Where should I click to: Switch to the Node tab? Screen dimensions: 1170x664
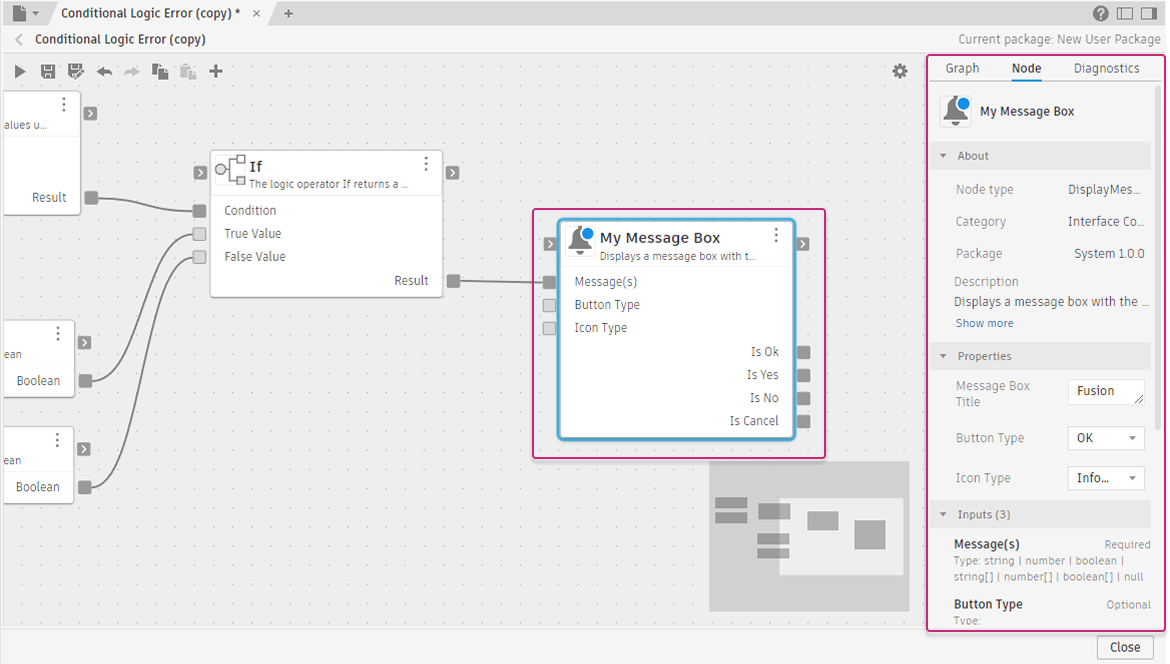(1026, 68)
